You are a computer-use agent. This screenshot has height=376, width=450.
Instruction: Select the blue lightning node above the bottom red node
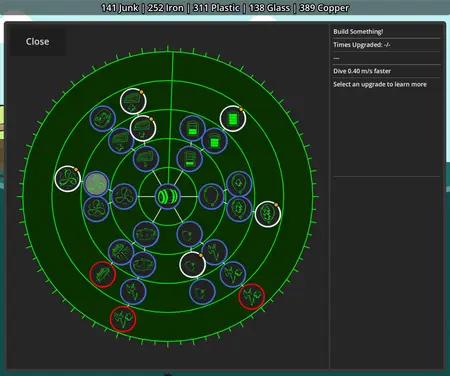pos(133,292)
